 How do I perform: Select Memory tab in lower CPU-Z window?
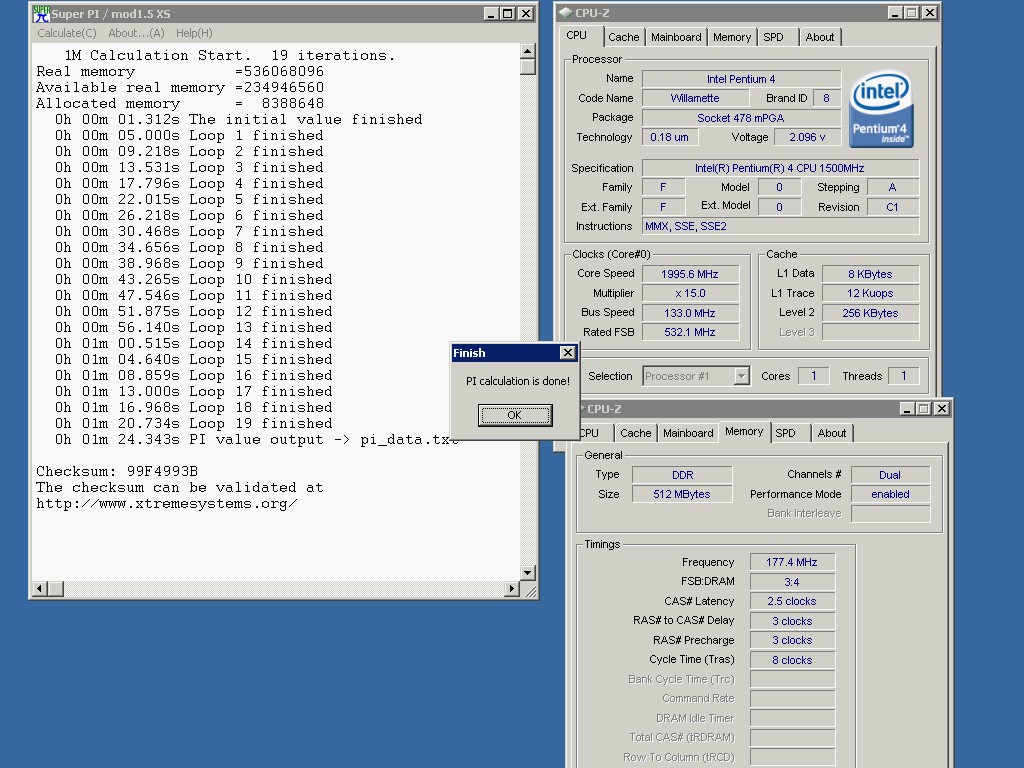744,432
